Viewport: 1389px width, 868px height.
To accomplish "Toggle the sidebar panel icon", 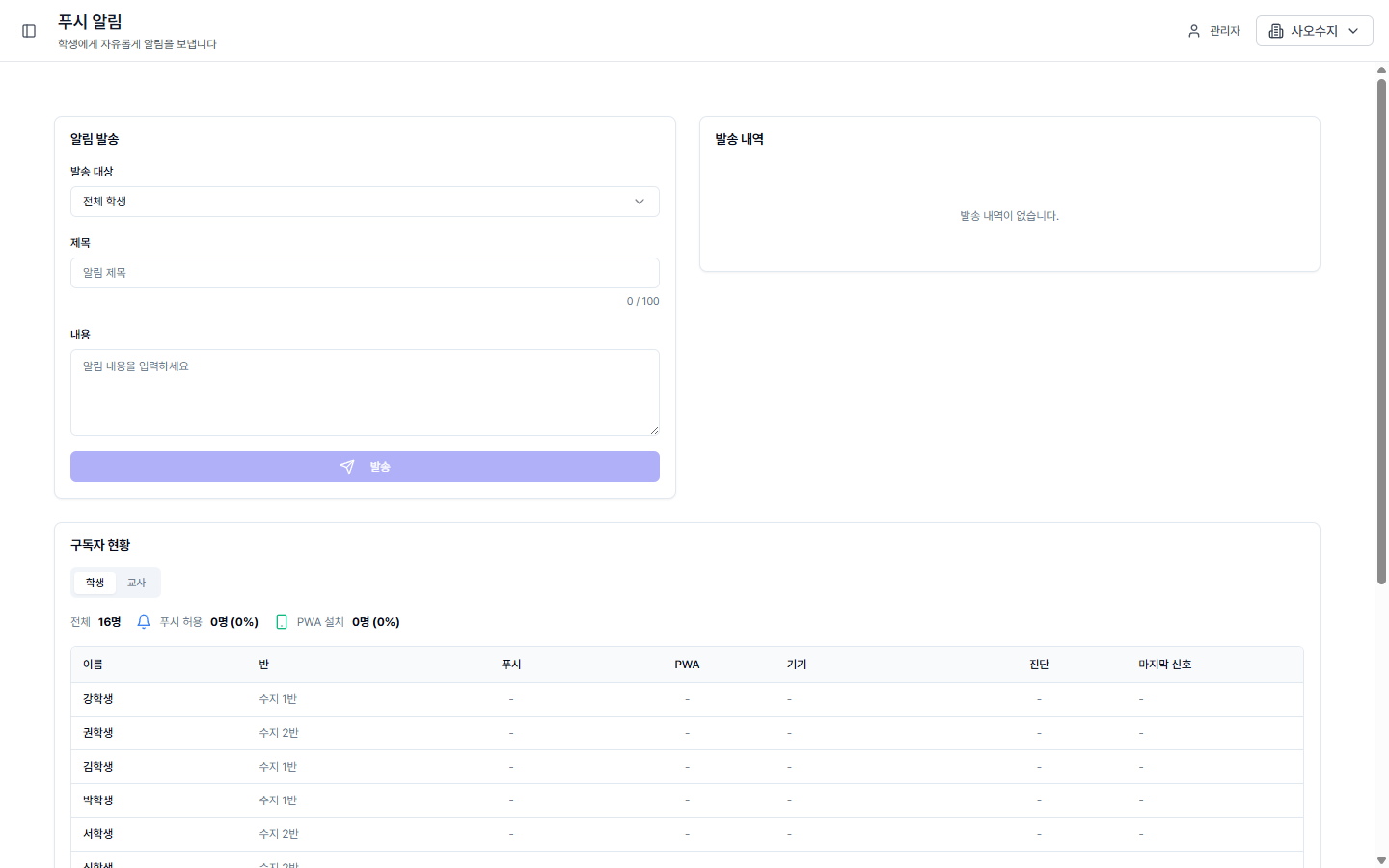I will [x=29, y=31].
